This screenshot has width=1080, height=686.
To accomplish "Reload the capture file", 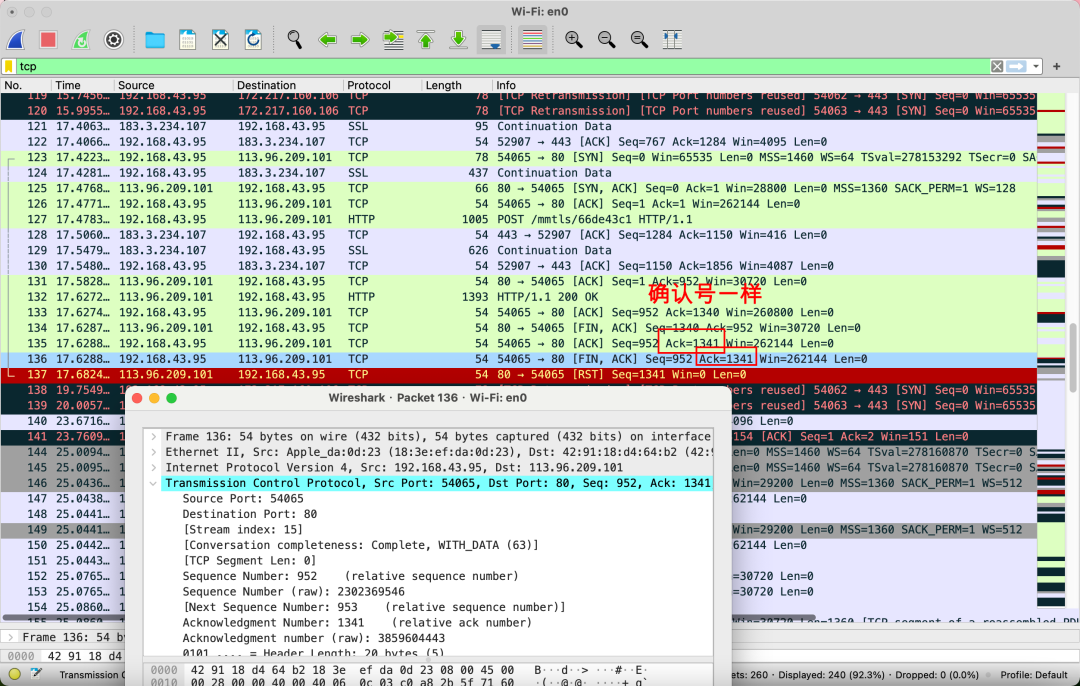I will point(253,40).
